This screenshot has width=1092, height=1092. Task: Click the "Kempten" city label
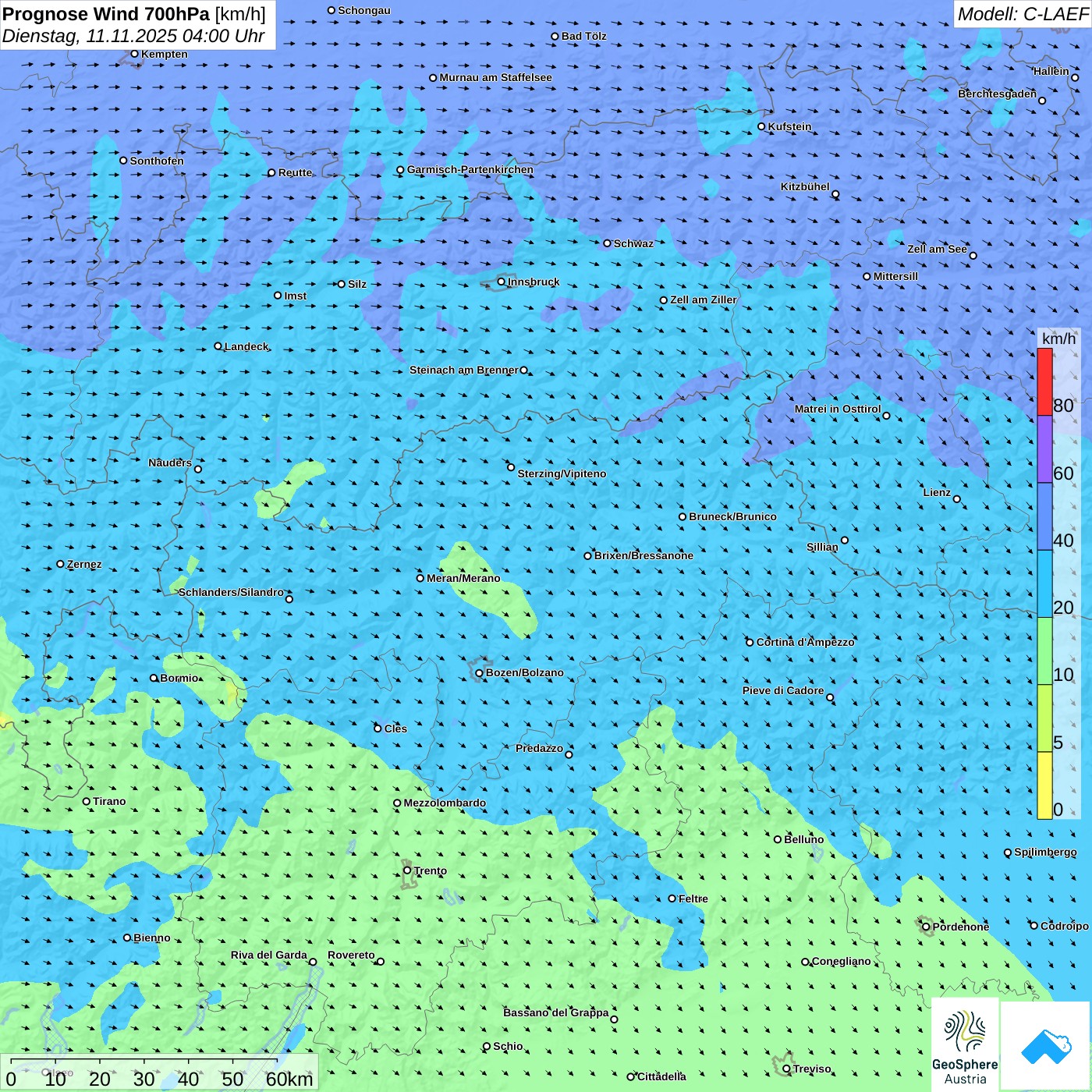(x=164, y=54)
